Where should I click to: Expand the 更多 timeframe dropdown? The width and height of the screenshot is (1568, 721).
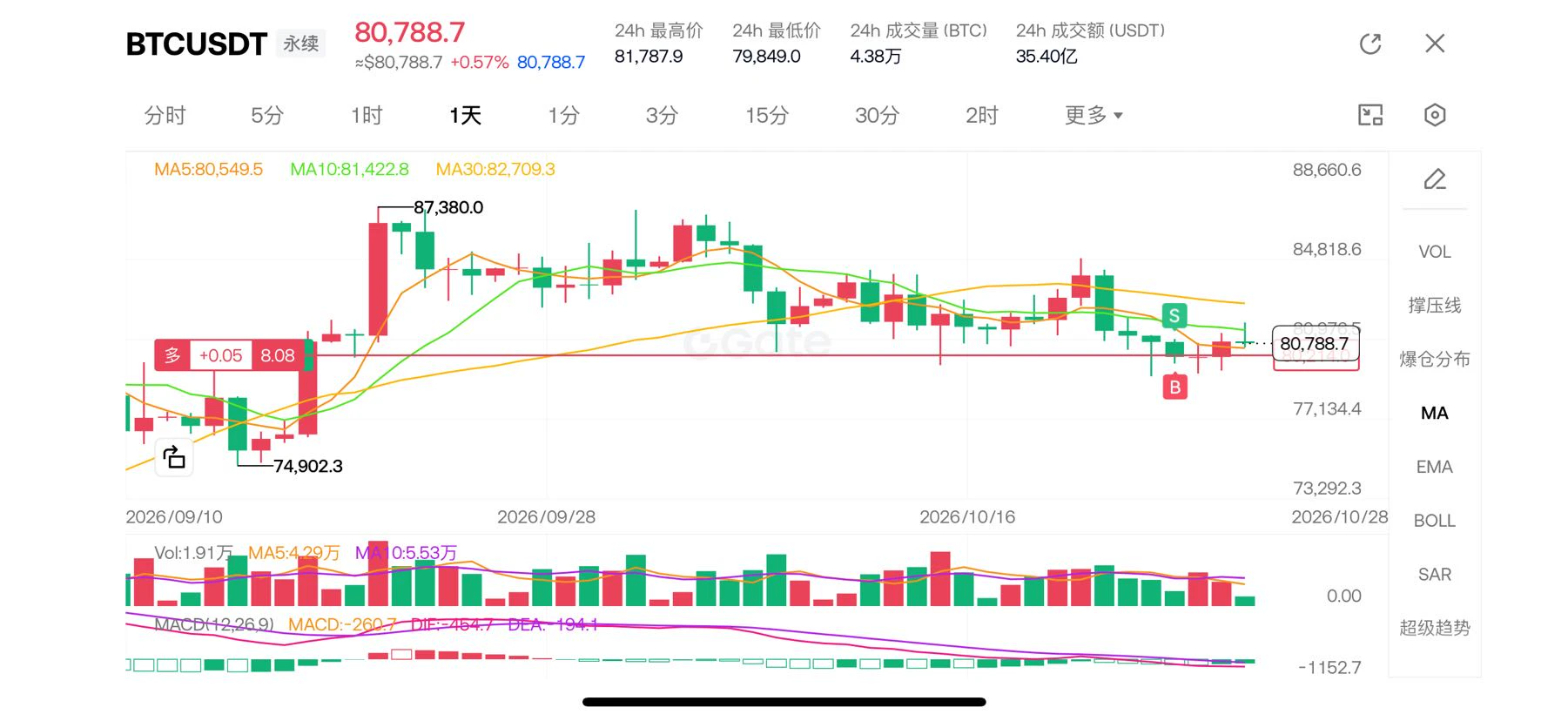coord(1094,115)
